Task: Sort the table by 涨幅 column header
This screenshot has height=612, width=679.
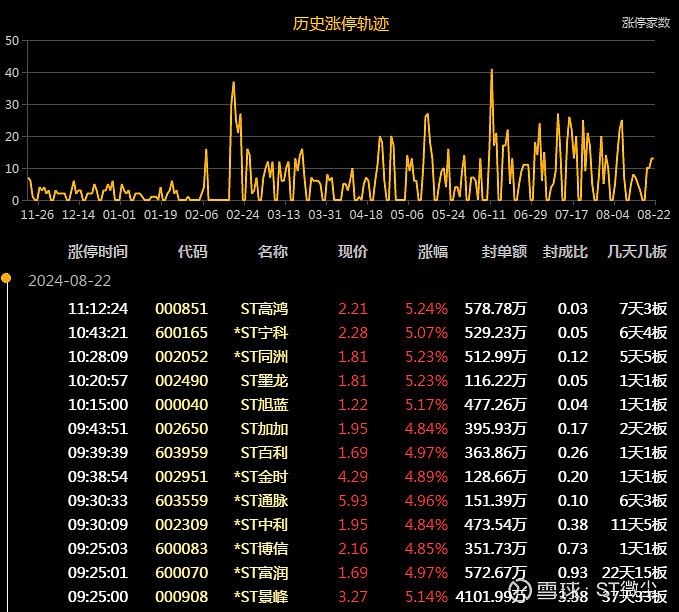Action: pos(432,251)
